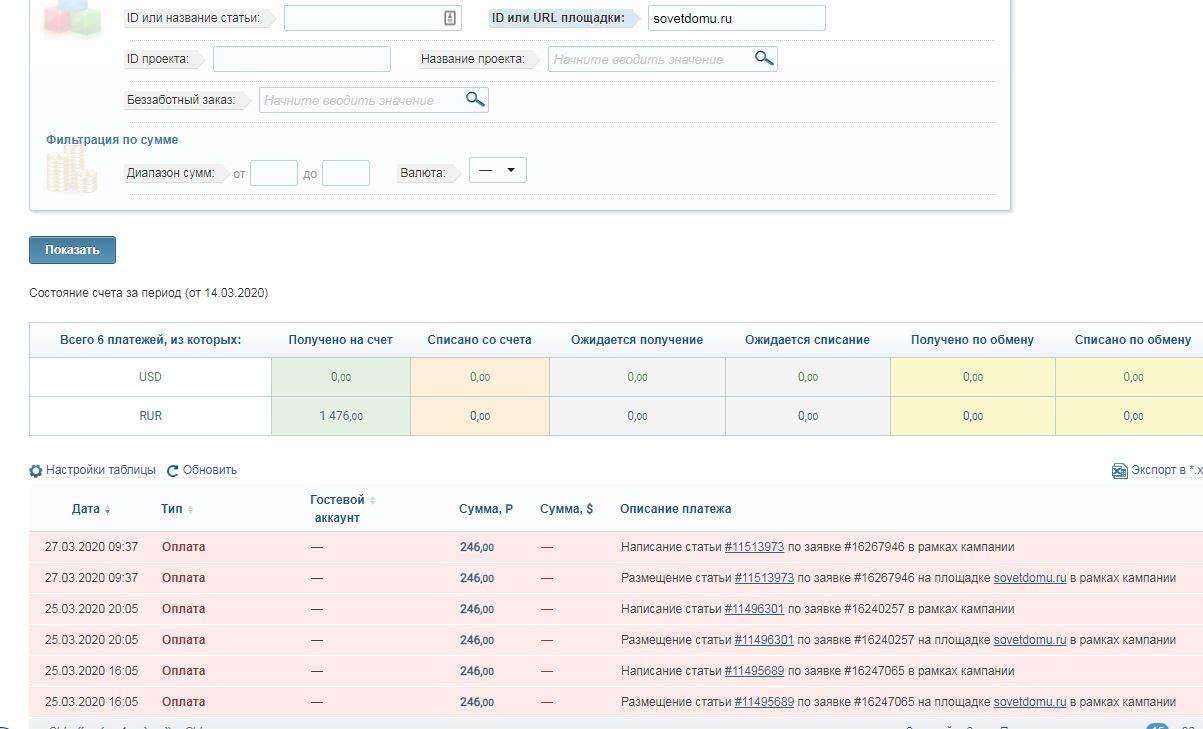
Task: Focus the sum range 'до' field
Action: point(346,173)
